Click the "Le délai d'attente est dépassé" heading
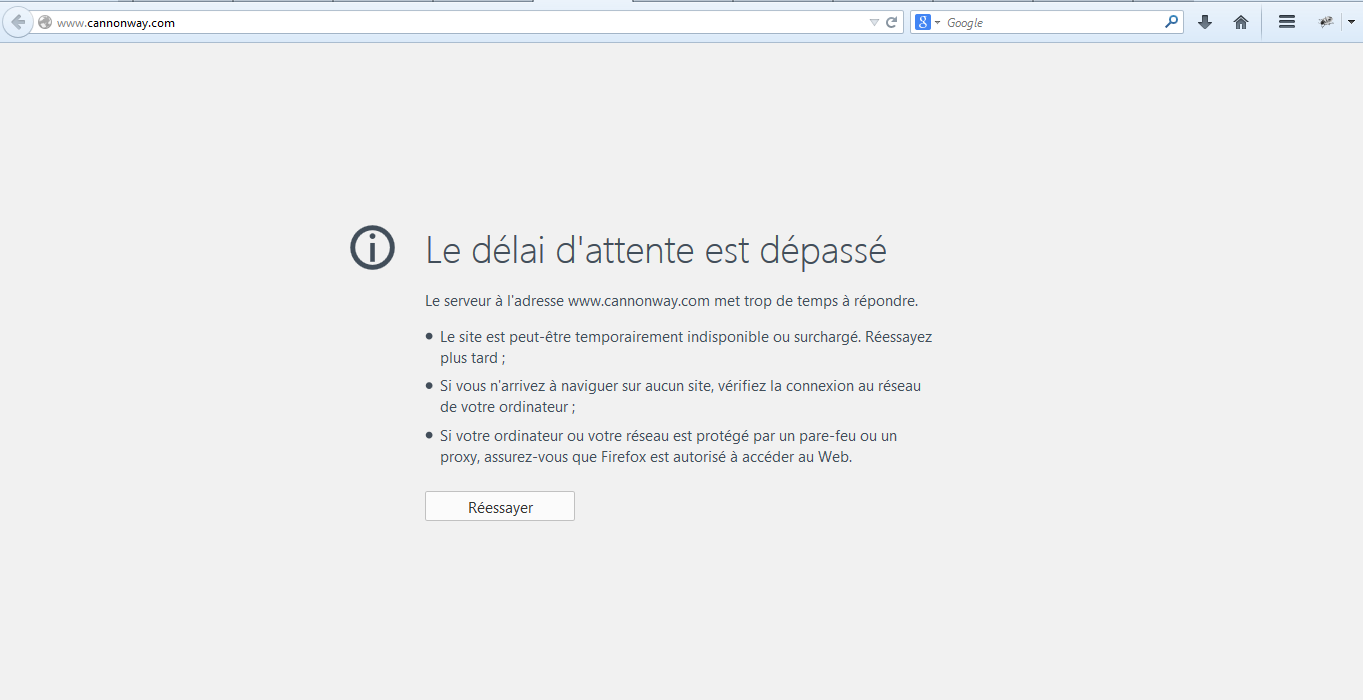The height and width of the screenshot is (700, 1363). tap(656, 250)
